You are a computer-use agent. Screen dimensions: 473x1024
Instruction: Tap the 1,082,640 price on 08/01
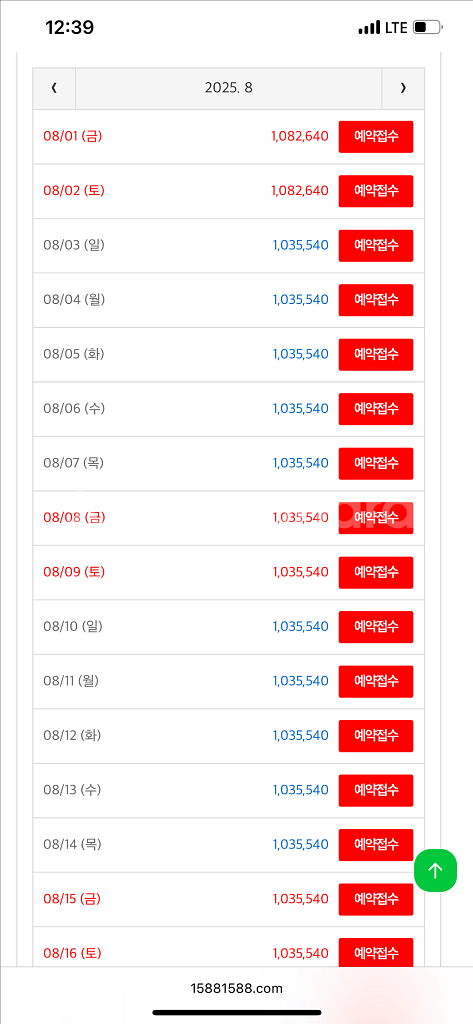[x=300, y=136]
